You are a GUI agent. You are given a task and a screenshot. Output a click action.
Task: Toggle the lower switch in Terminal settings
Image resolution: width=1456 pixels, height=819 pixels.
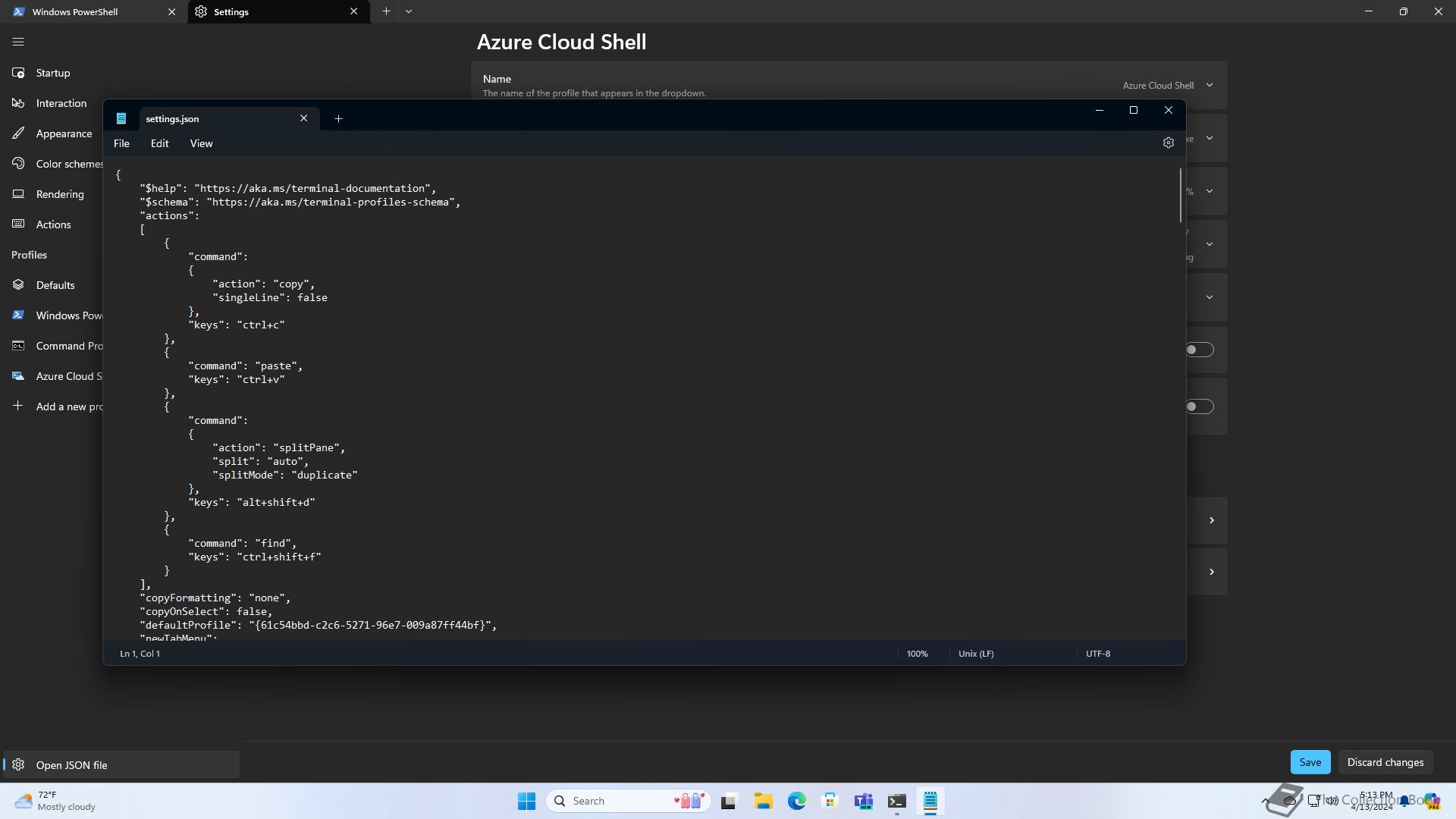tap(1200, 406)
